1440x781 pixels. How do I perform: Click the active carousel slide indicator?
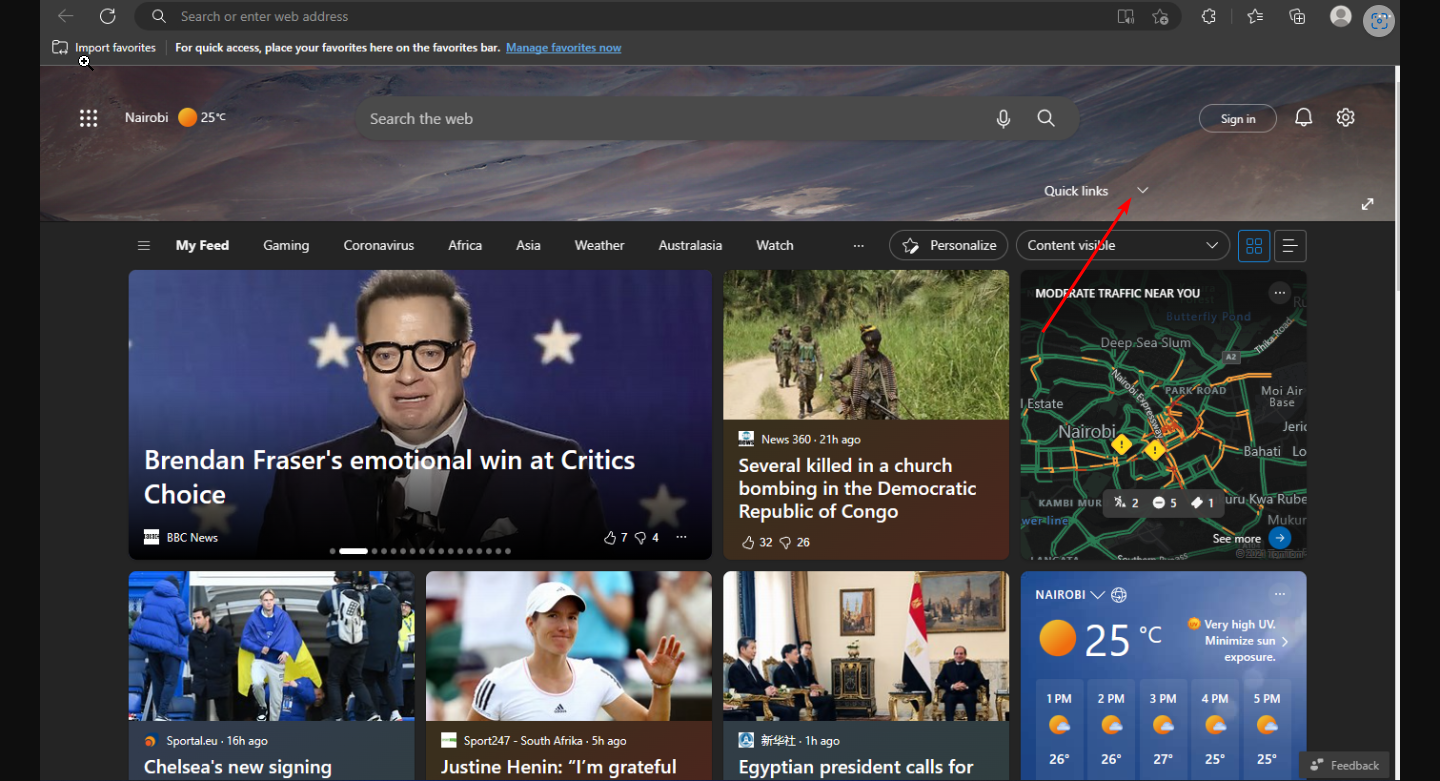[353, 551]
